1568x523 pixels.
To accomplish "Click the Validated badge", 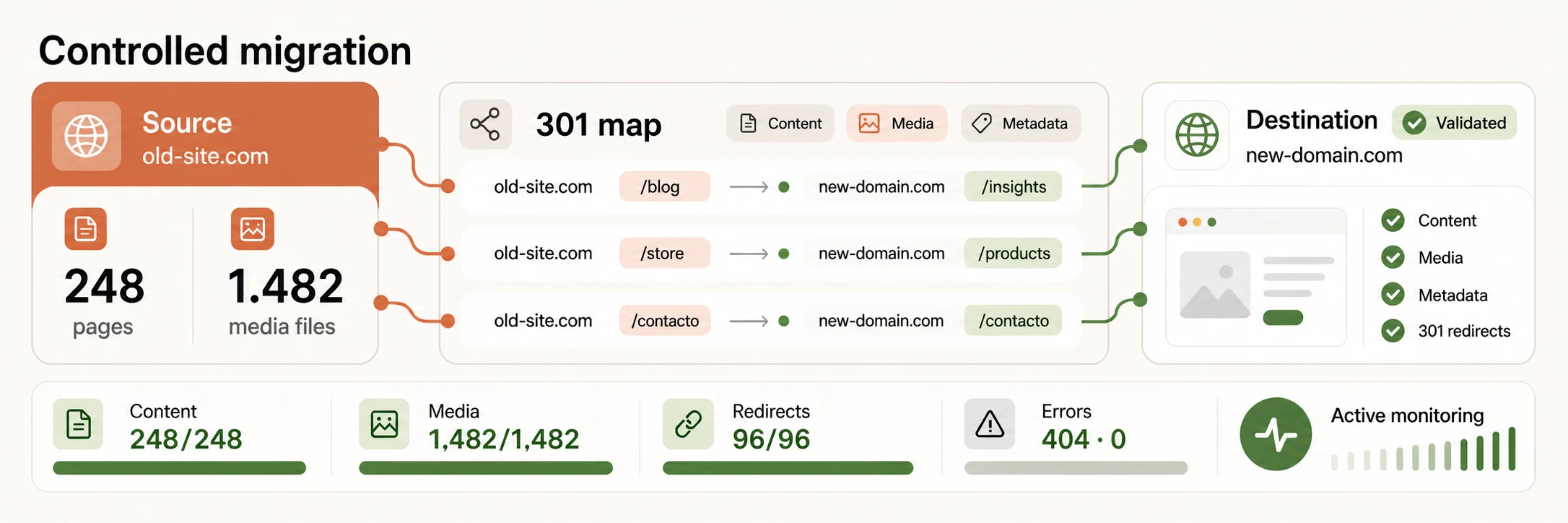I will (1454, 123).
